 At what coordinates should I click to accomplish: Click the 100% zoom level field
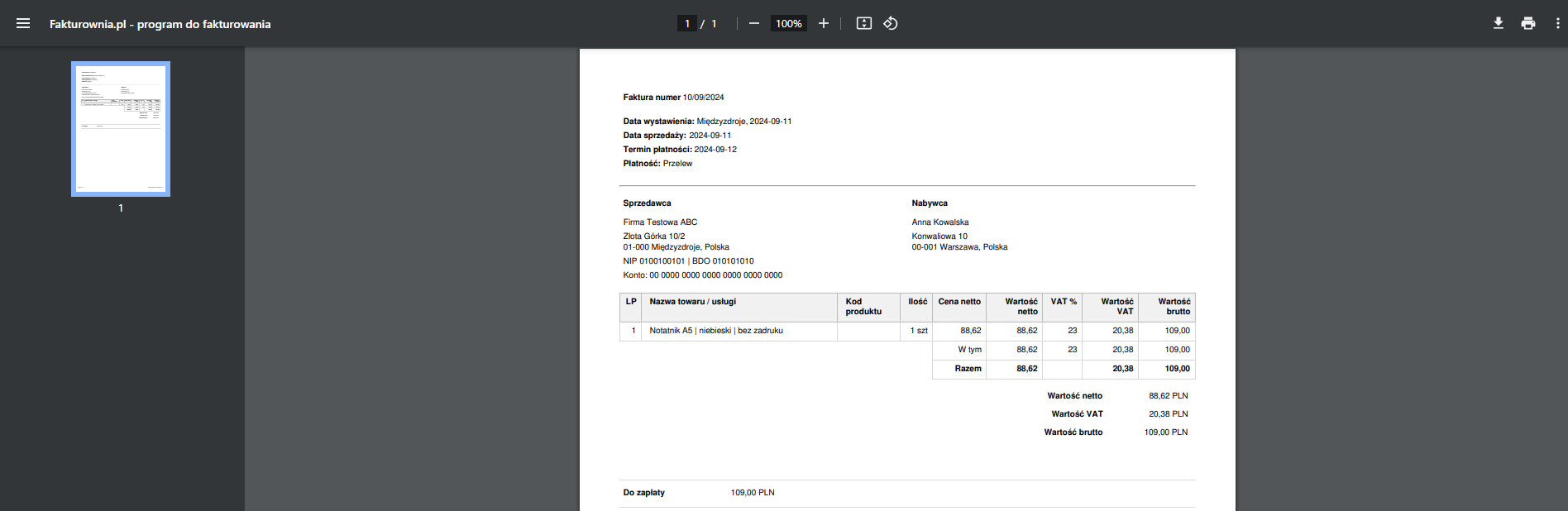tap(789, 23)
